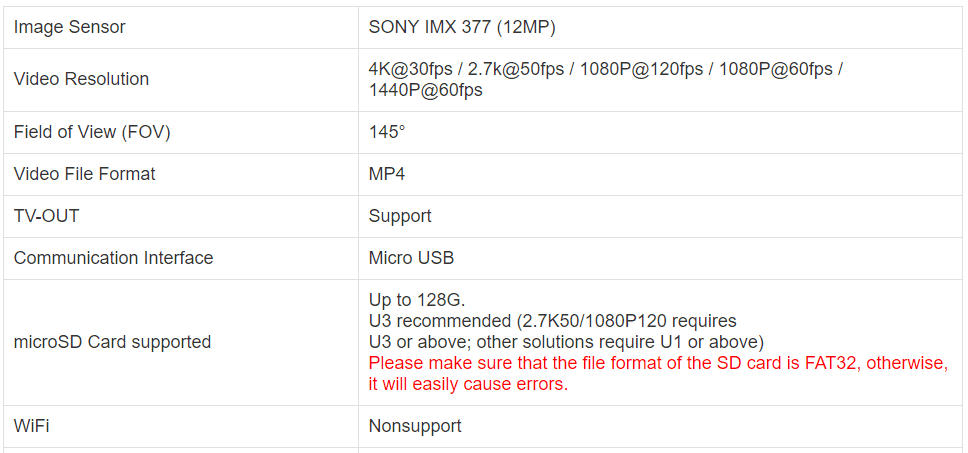
Task: Click the 'it will easily cause errors' line
Action: [468, 384]
